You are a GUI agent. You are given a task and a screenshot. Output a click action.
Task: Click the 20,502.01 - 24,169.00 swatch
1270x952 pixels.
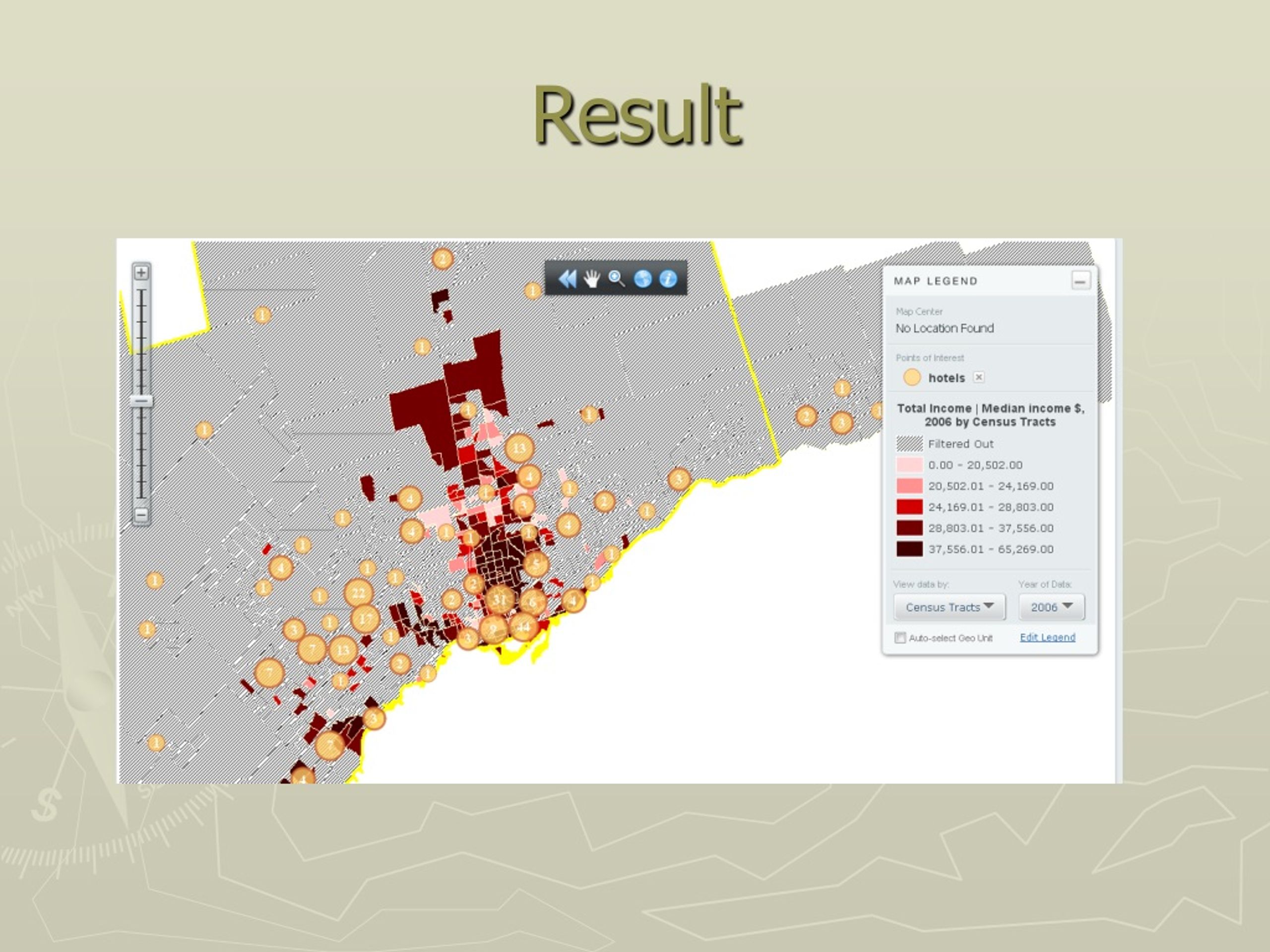[x=909, y=486]
